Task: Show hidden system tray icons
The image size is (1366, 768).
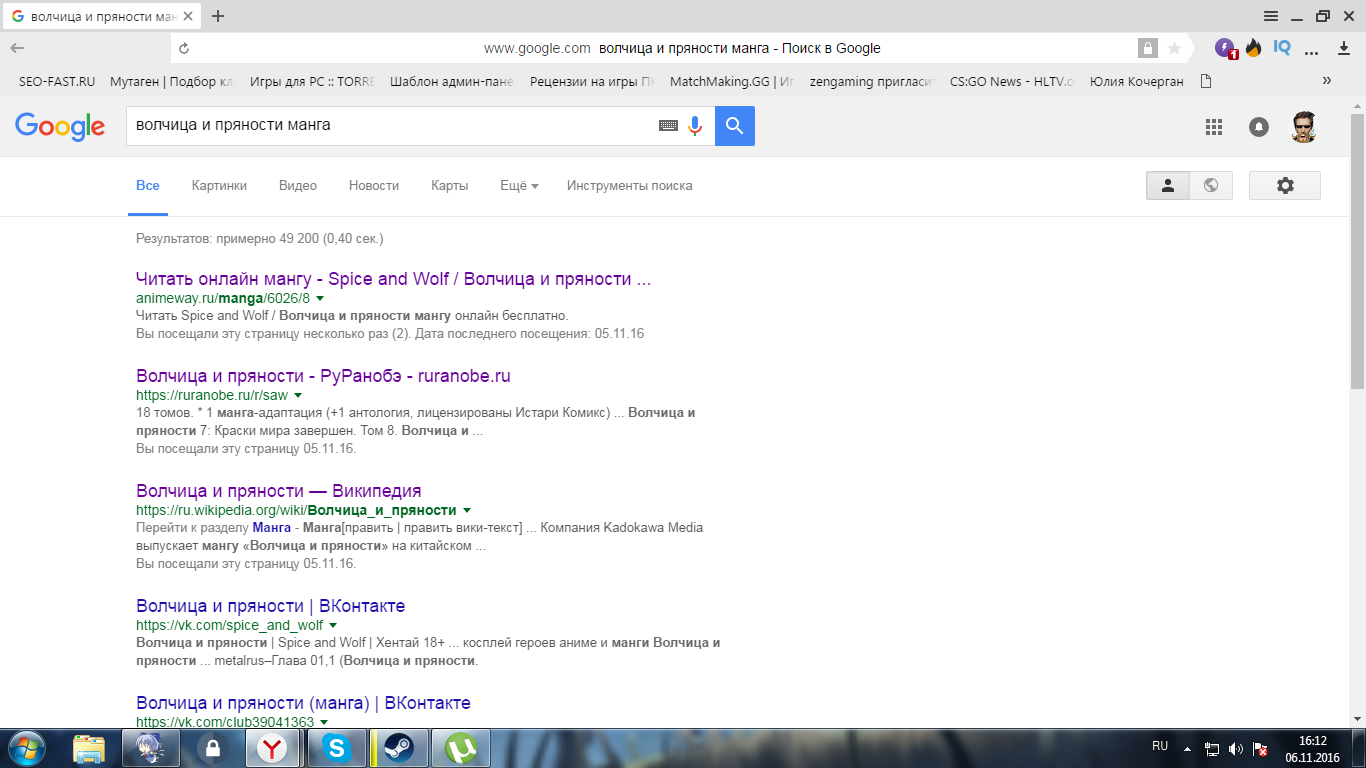Action: [1187, 748]
